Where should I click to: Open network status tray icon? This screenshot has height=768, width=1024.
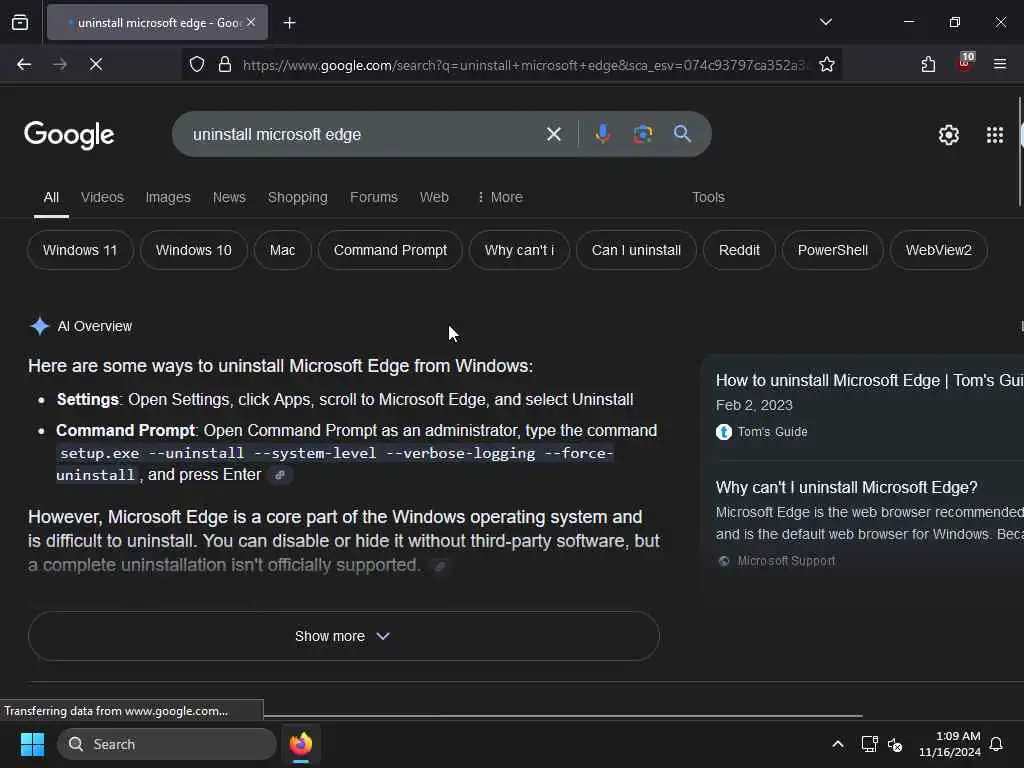point(869,744)
